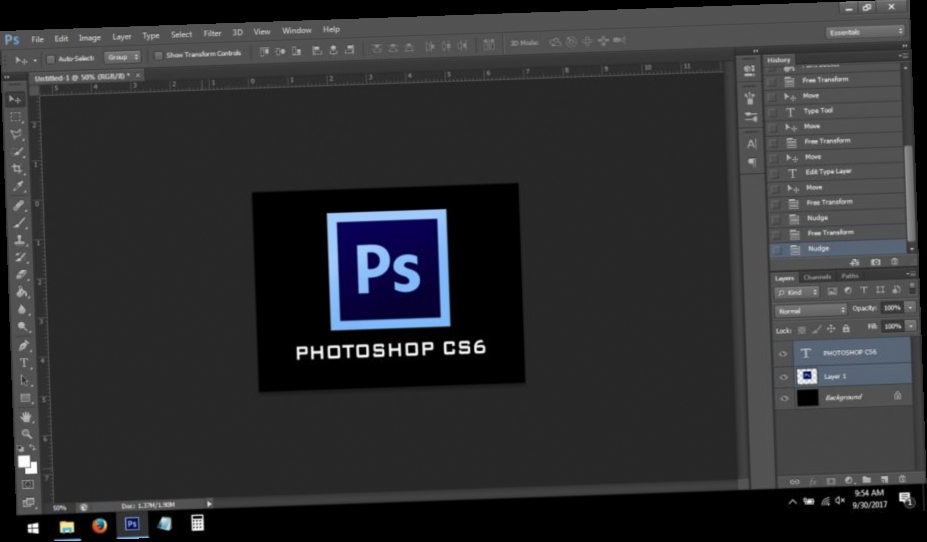Switch to the Channels tab
The height and width of the screenshot is (542, 927).
tap(817, 277)
